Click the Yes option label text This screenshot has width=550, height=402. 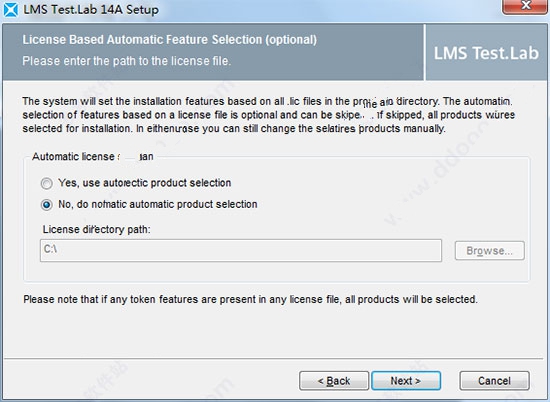pyautogui.click(x=145, y=183)
